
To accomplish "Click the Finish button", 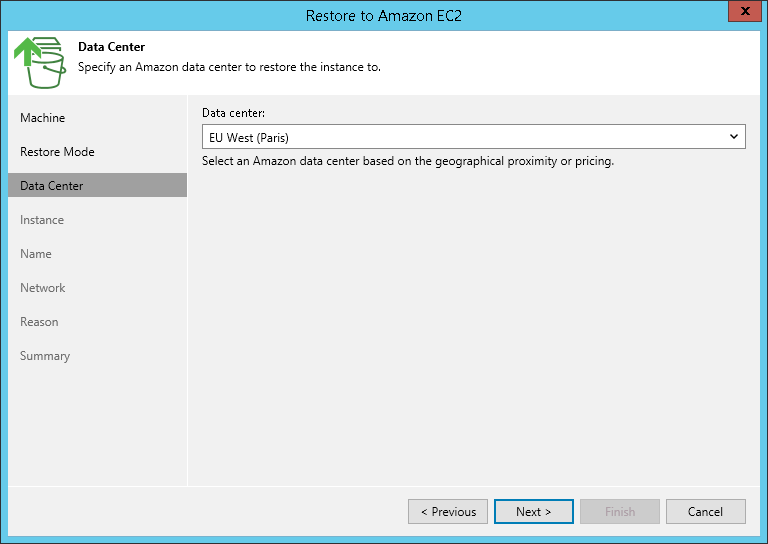I will point(620,512).
